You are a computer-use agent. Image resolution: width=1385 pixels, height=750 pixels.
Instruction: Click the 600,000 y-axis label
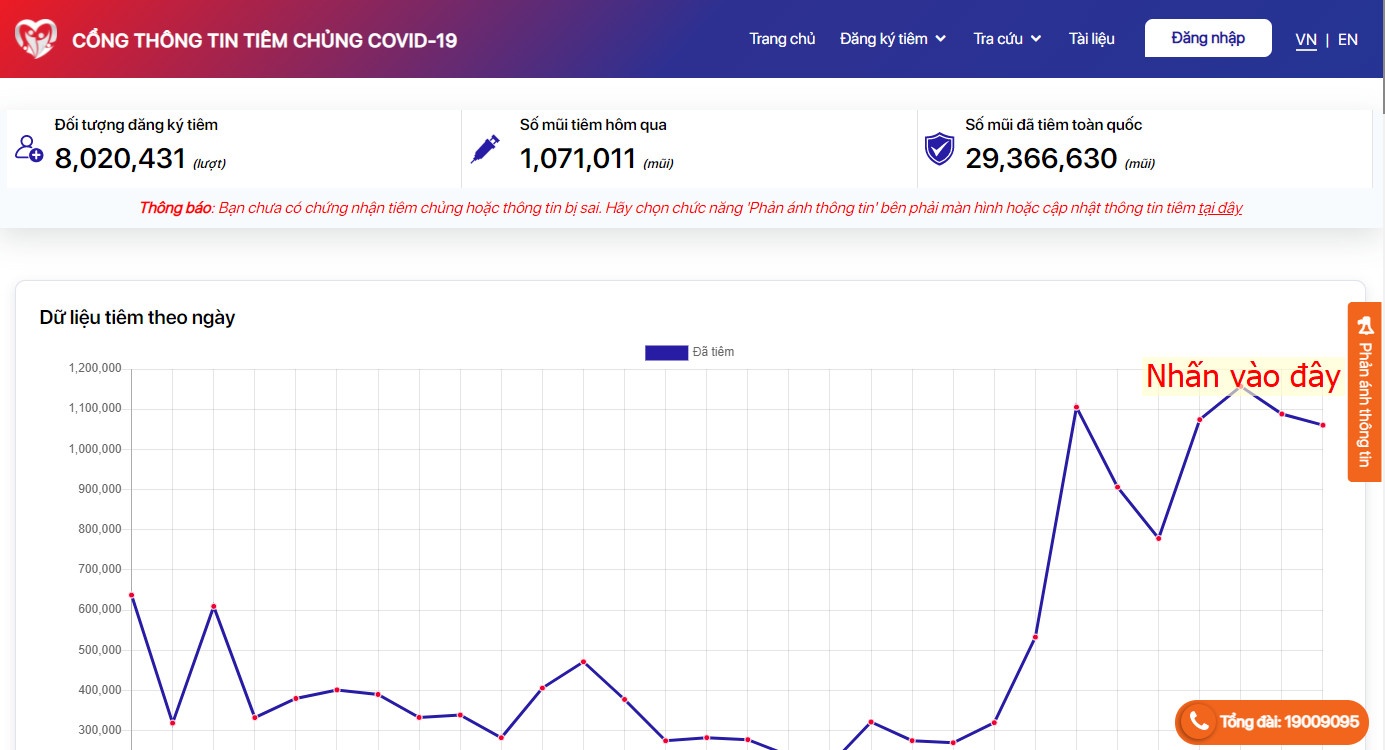coord(99,609)
